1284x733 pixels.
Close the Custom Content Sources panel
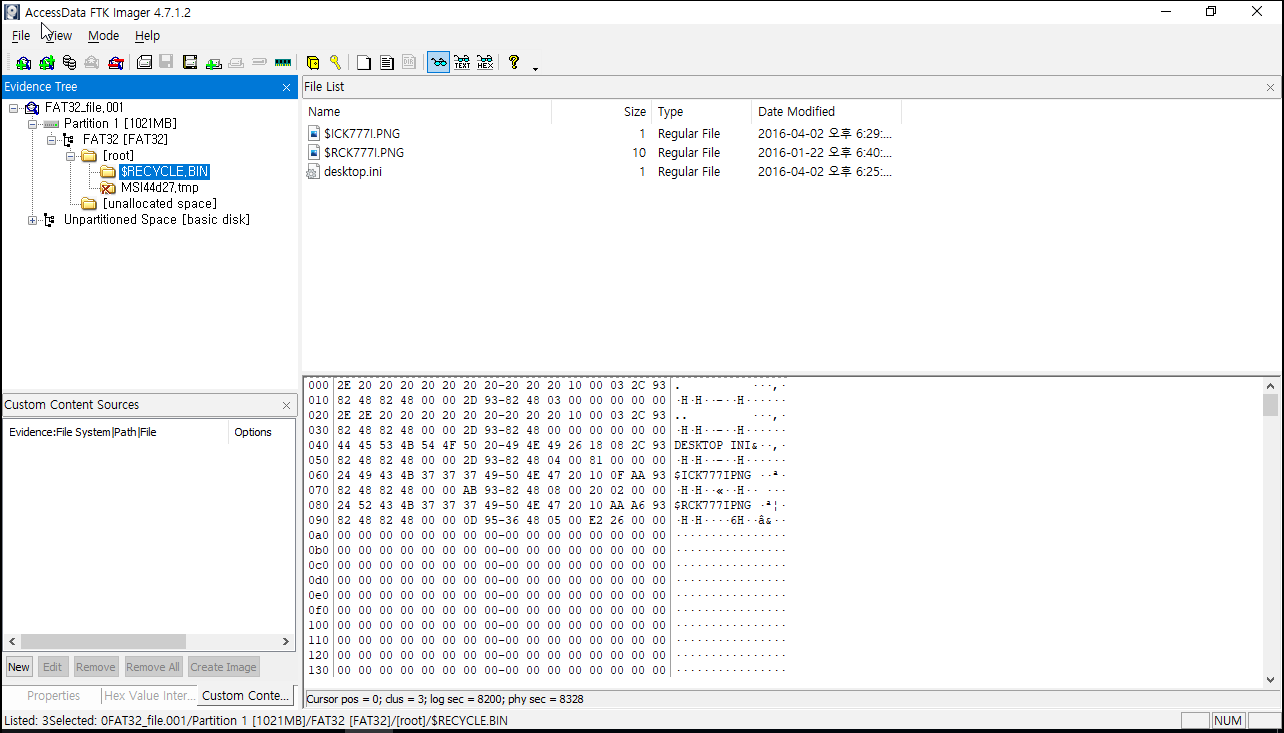(286, 405)
